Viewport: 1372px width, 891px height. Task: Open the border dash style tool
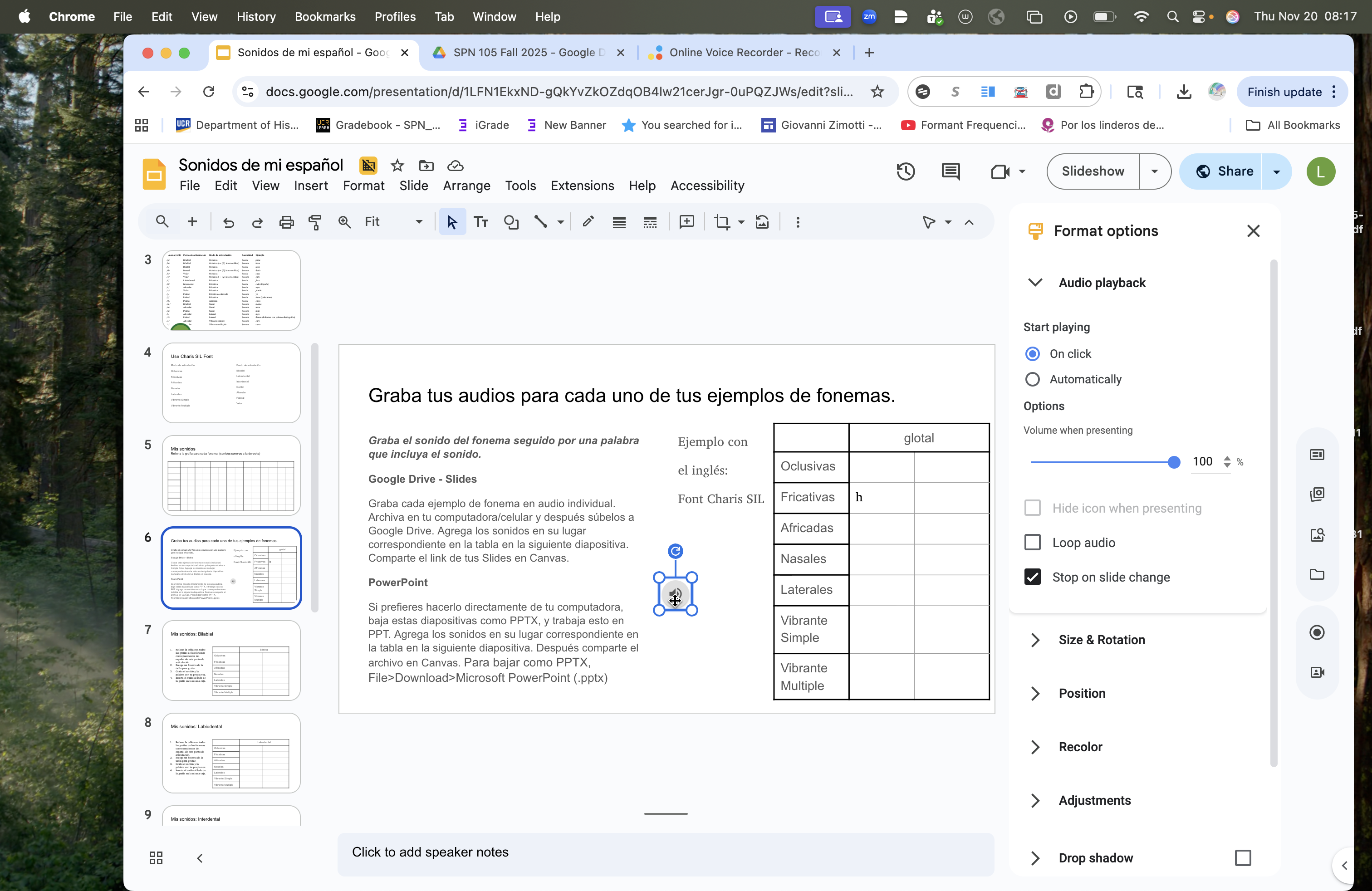650,222
